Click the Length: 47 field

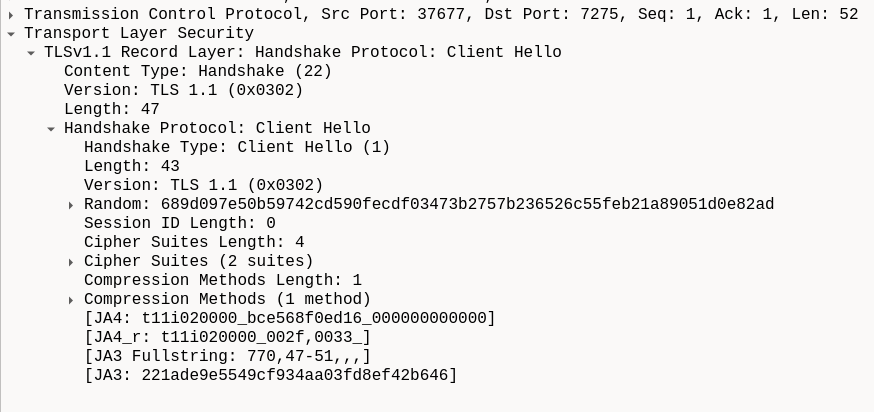(x=111, y=109)
